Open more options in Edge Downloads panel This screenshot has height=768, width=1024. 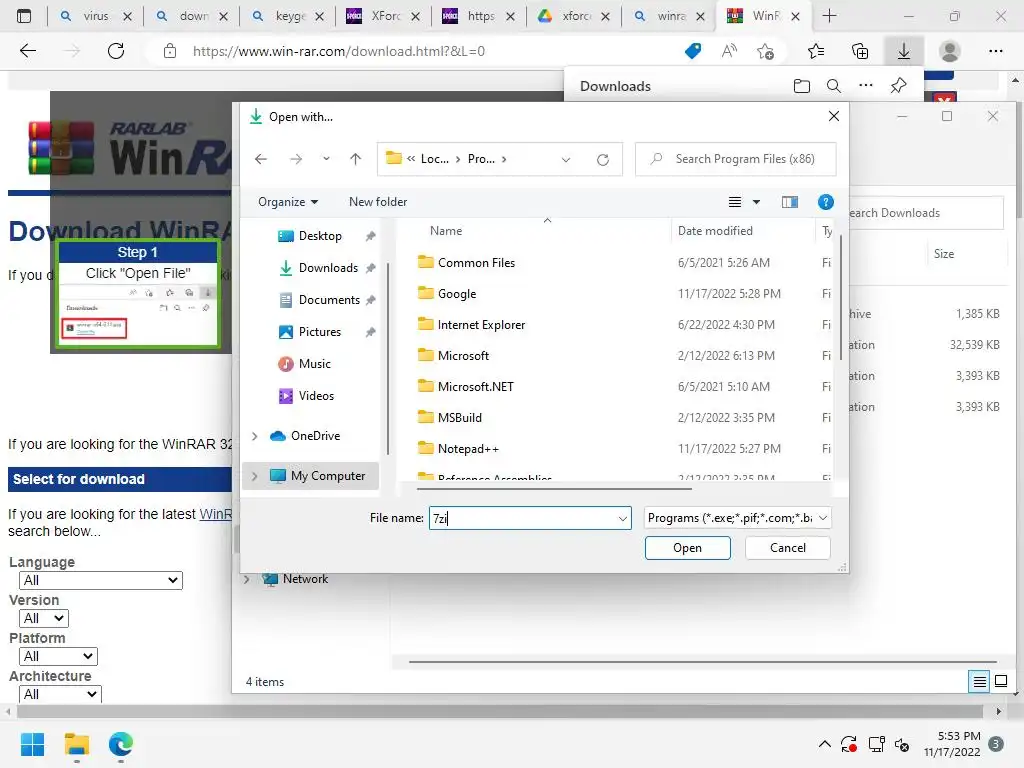click(866, 86)
